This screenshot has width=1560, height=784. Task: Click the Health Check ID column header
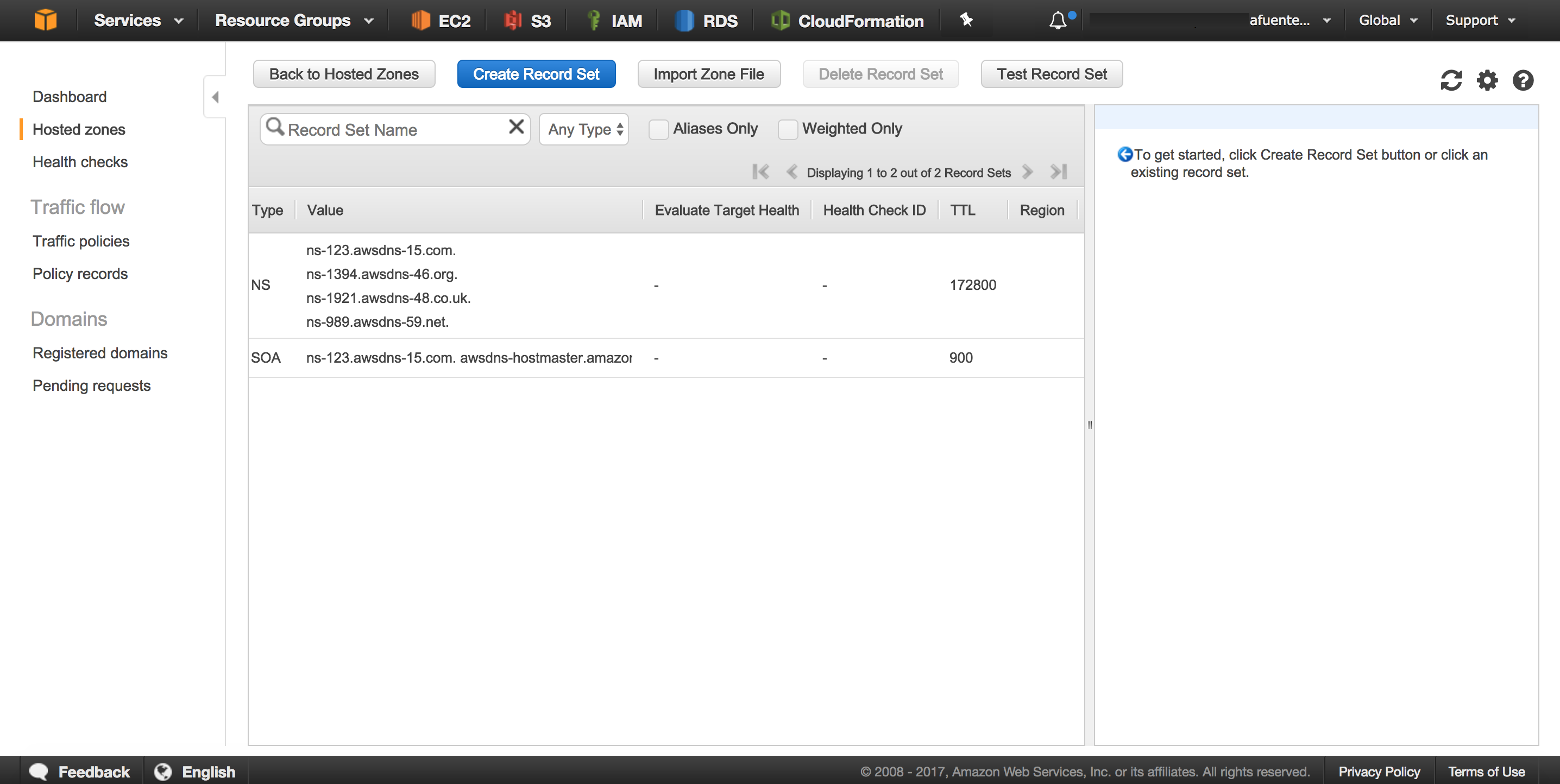[874, 210]
